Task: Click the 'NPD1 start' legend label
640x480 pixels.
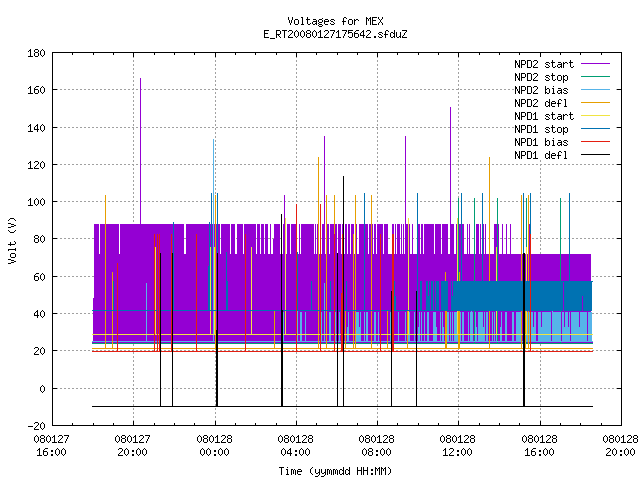Action: pyautogui.click(x=544, y=116)
